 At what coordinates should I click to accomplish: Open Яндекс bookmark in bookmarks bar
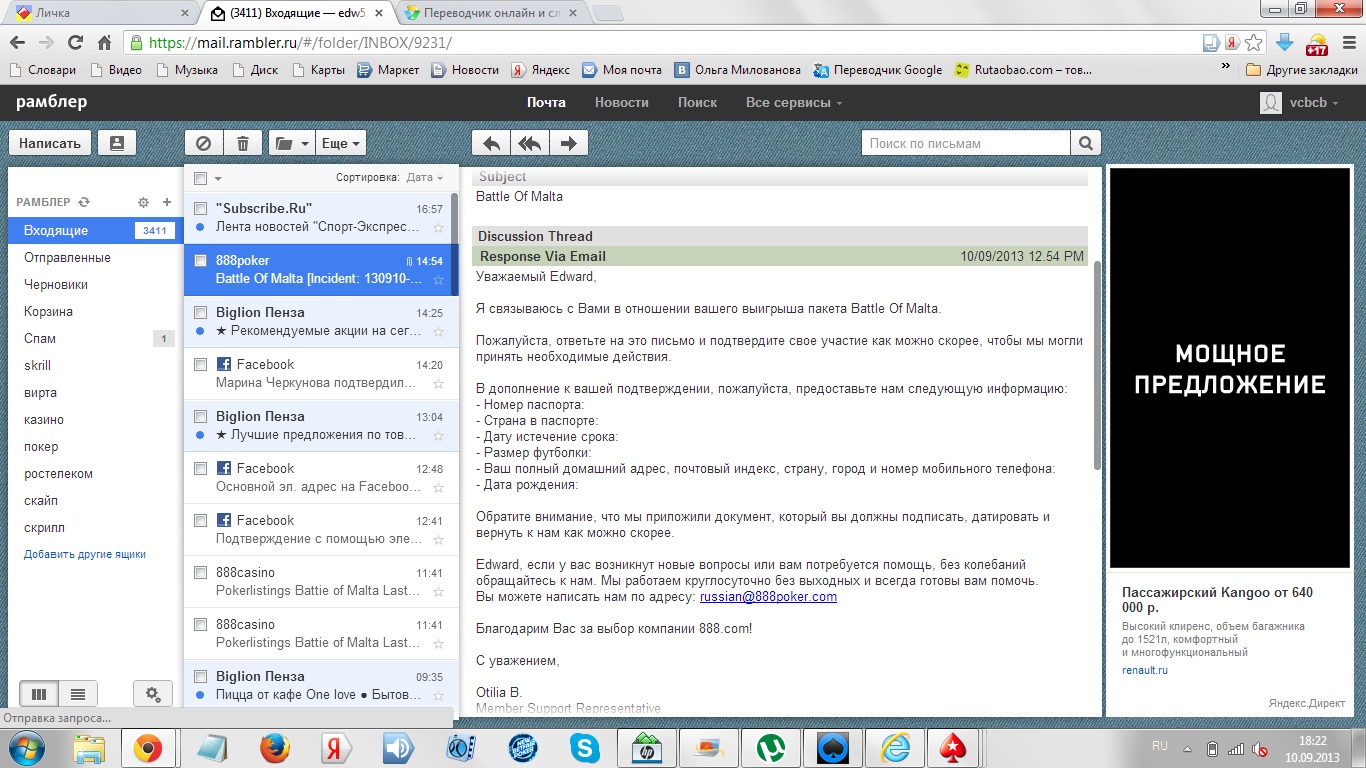(540, 70)
